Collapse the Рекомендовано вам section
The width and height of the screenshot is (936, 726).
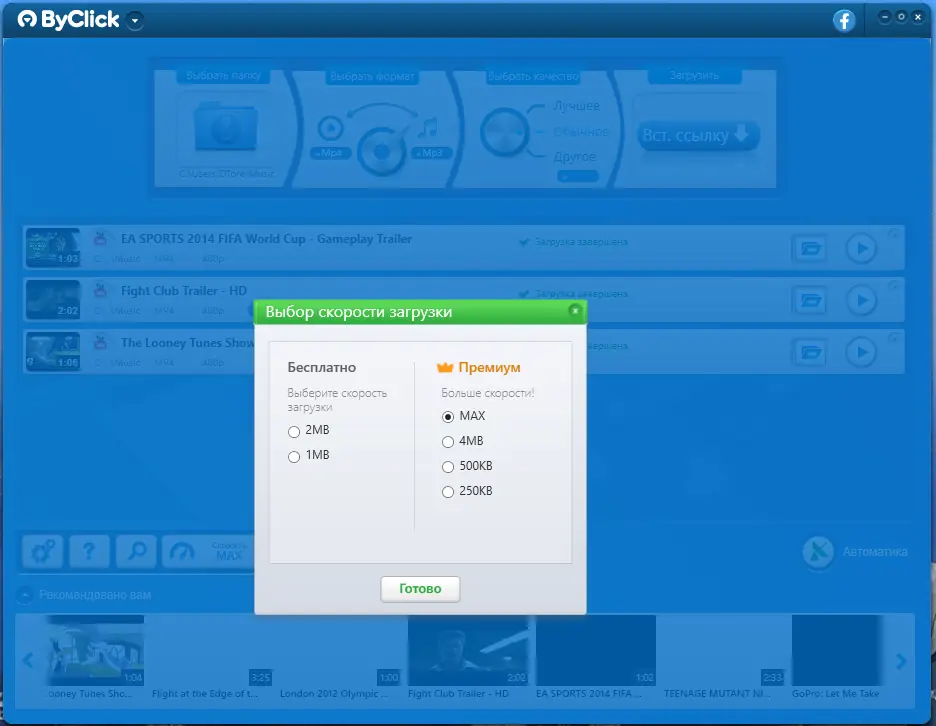[x=24, y=595]
